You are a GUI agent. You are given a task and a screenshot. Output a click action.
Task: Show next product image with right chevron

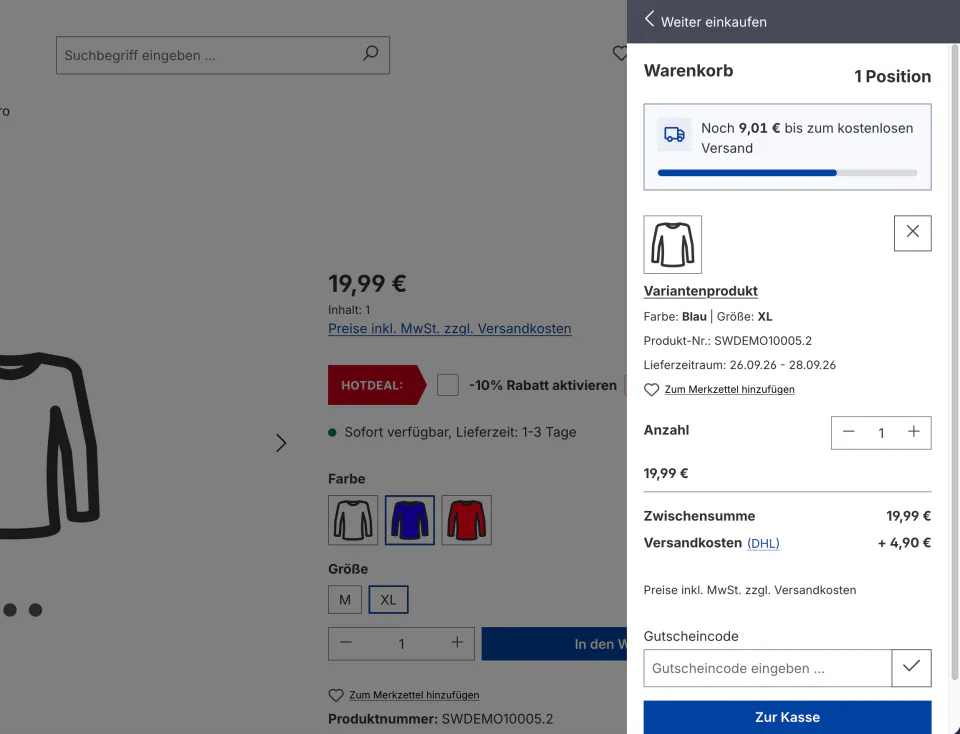[280, 443]
